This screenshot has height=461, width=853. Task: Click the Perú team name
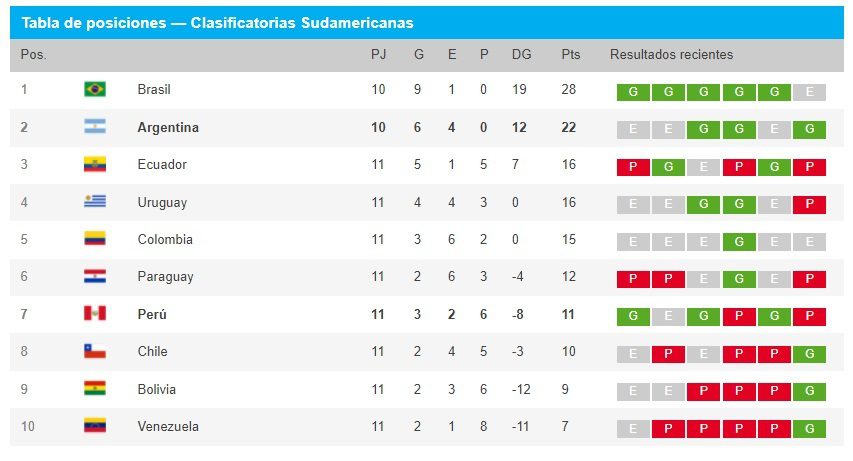click(152, 314)
